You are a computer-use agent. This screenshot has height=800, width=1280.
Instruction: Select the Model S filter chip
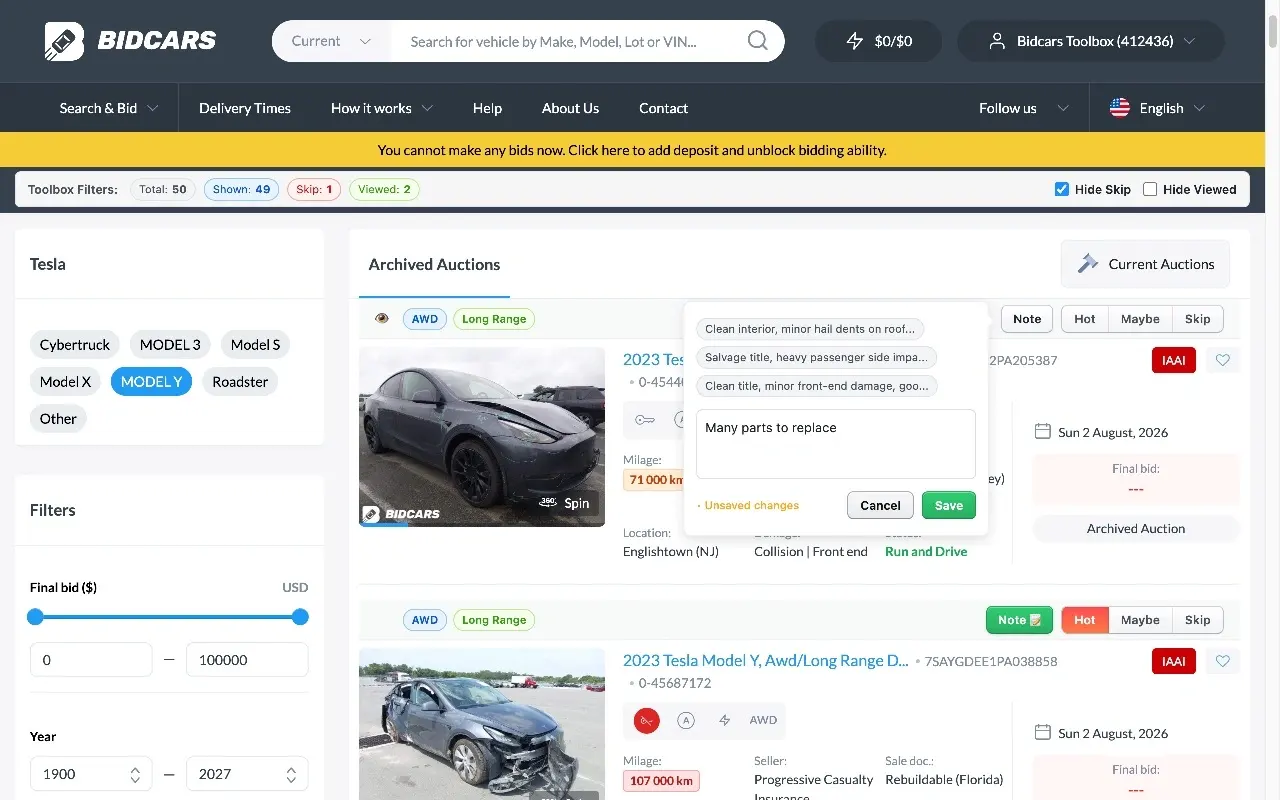[256, 344]
